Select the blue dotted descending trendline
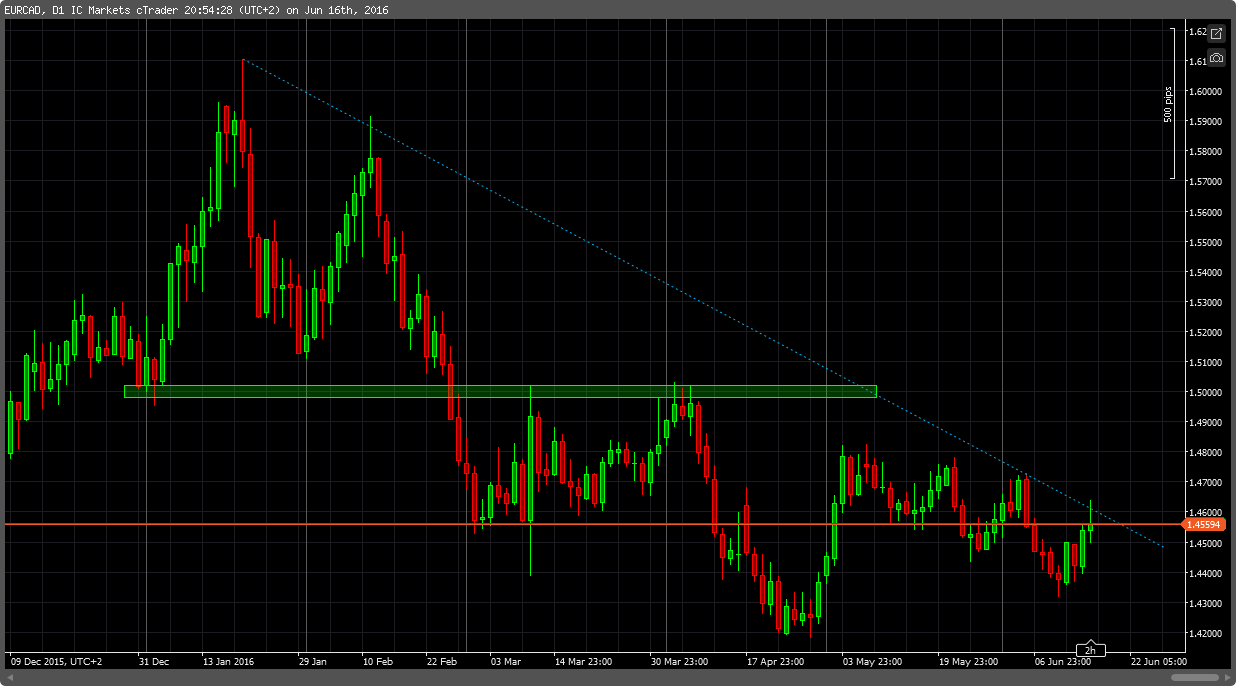The height and width of the screenshot is (686, 1236). coord(704,304)
